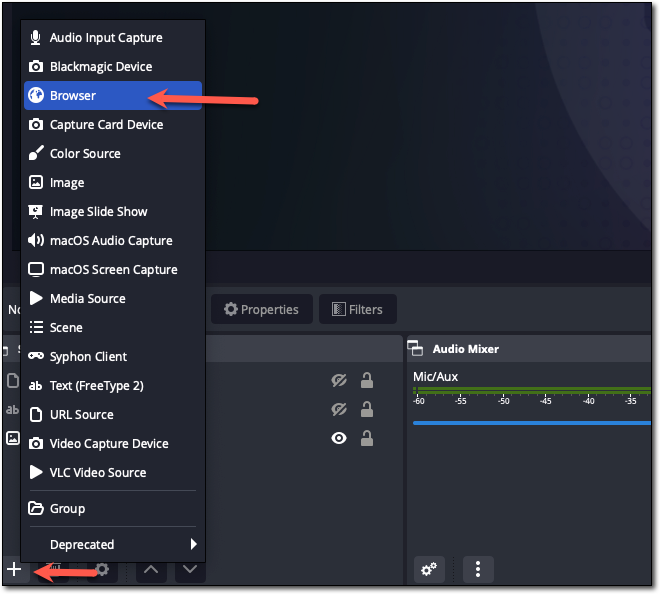660x594 pixels.
Task: Select Audio Input Capture microphone icon
Action: point(36,38)
